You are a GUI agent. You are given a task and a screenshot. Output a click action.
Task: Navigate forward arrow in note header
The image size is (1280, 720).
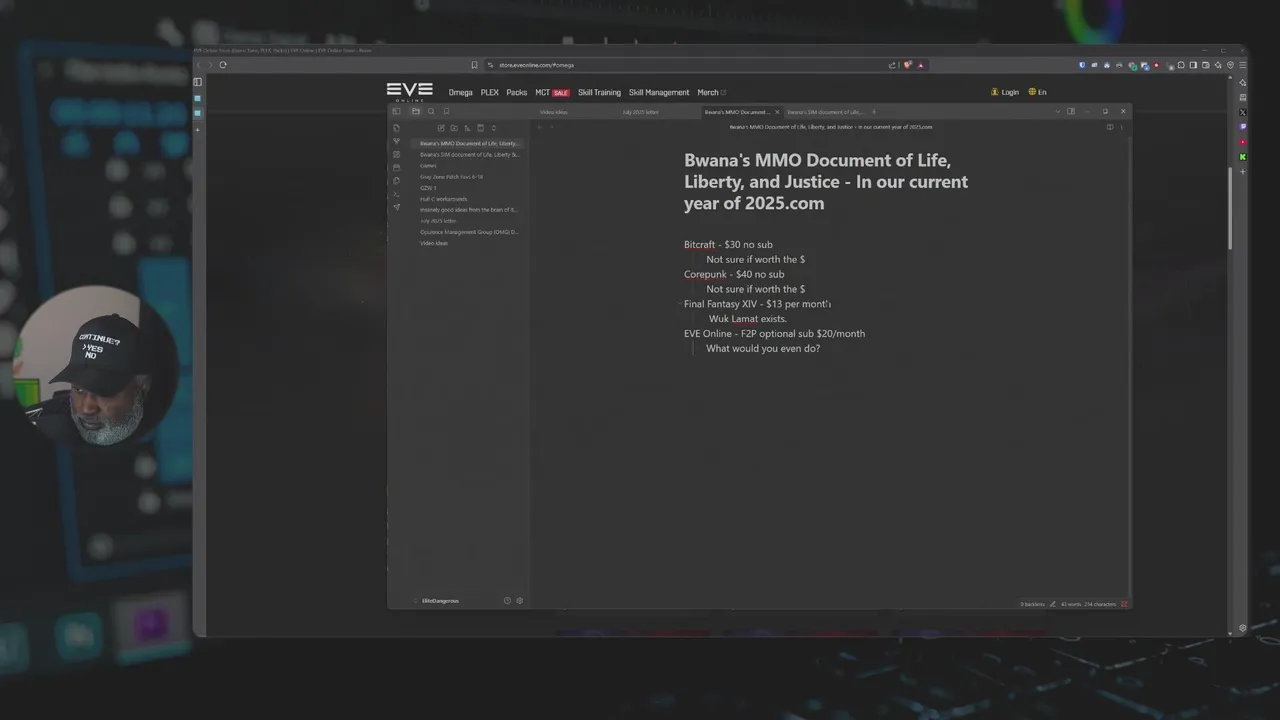pyautogui.click(x=552, y=127)
